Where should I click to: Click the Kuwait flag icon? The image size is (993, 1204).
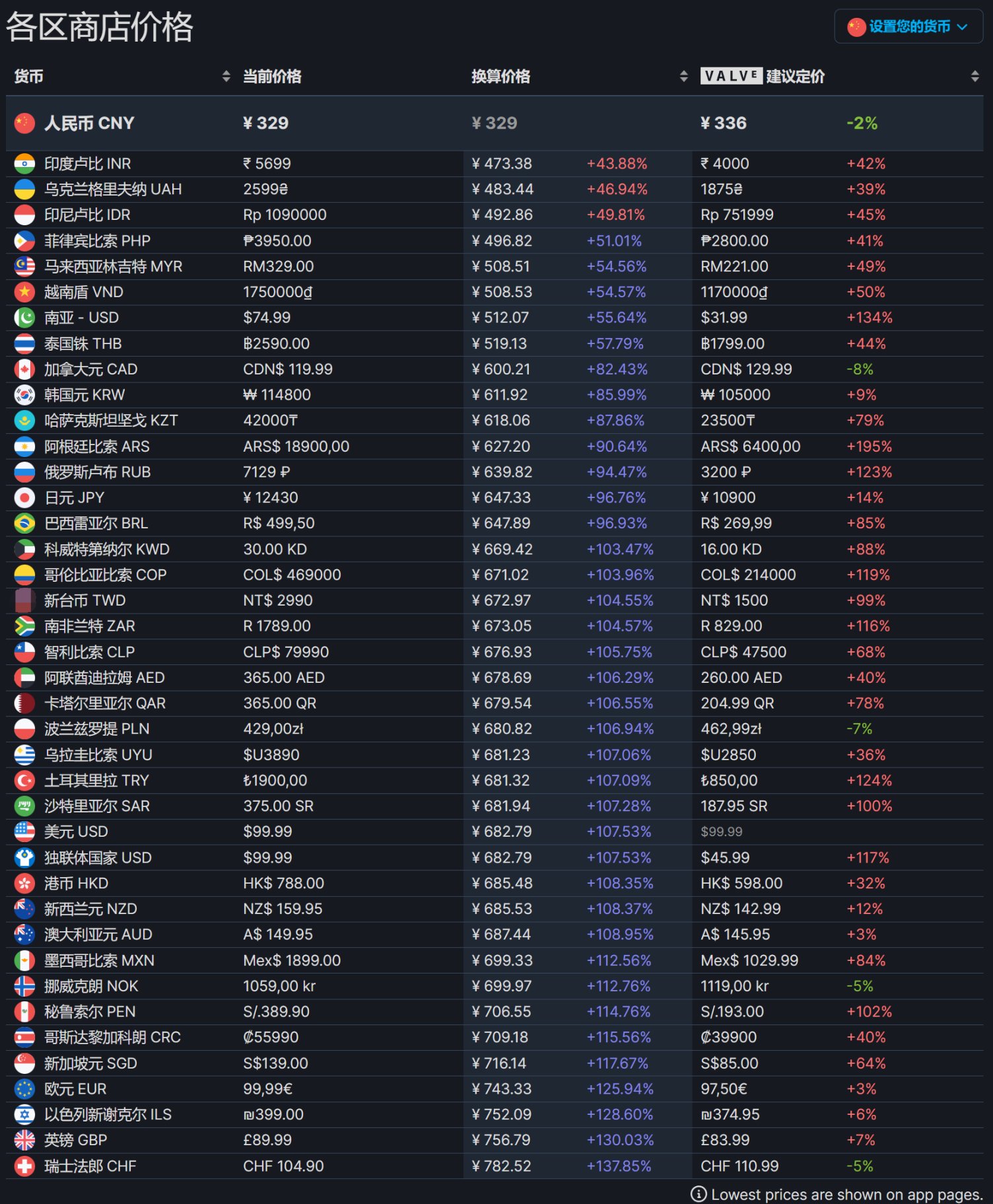click(24, 549)
